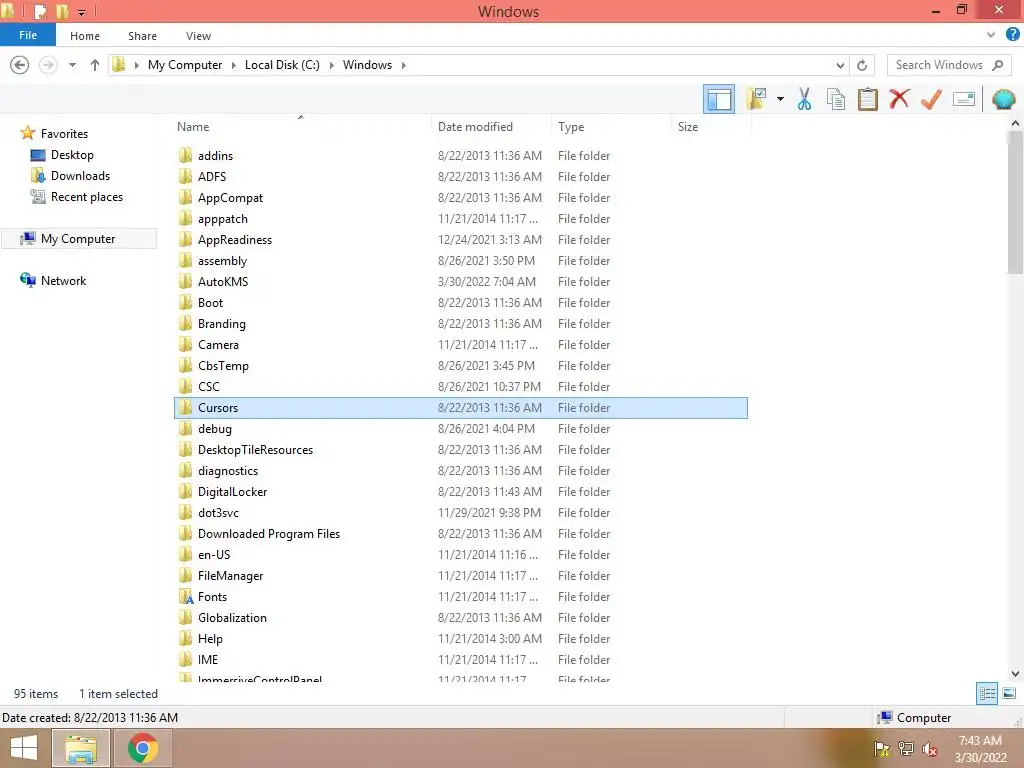Navigate to Local Disk (C:) breadcrumb
The width and height of the screenshot is (1024, 768).
282,65
